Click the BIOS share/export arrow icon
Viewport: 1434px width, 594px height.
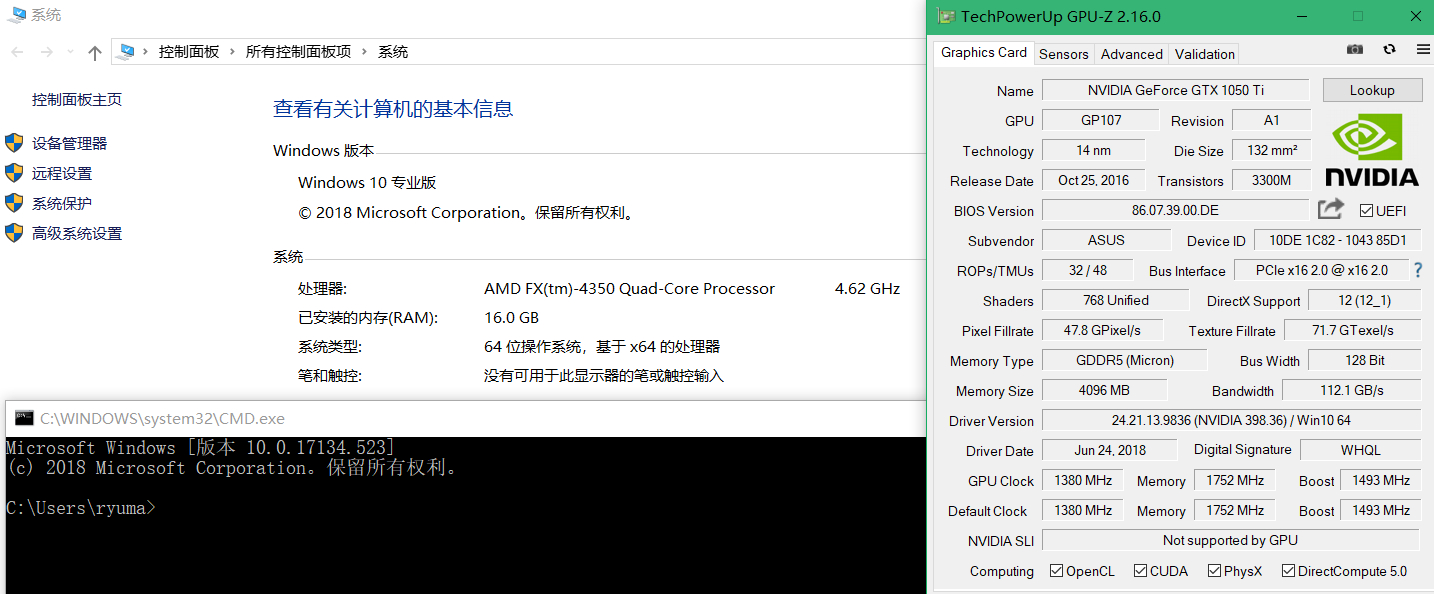(1330, 209)
